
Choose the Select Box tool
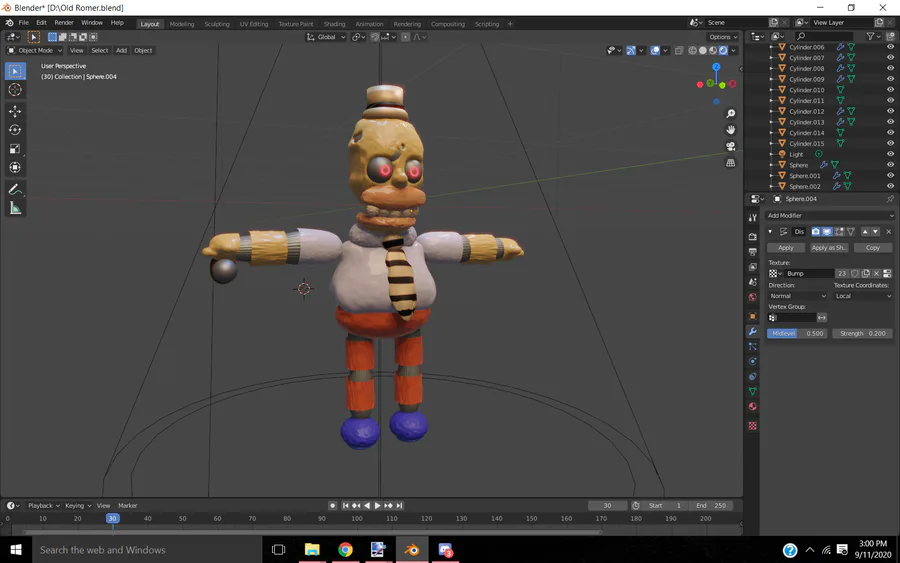[15, 71]
